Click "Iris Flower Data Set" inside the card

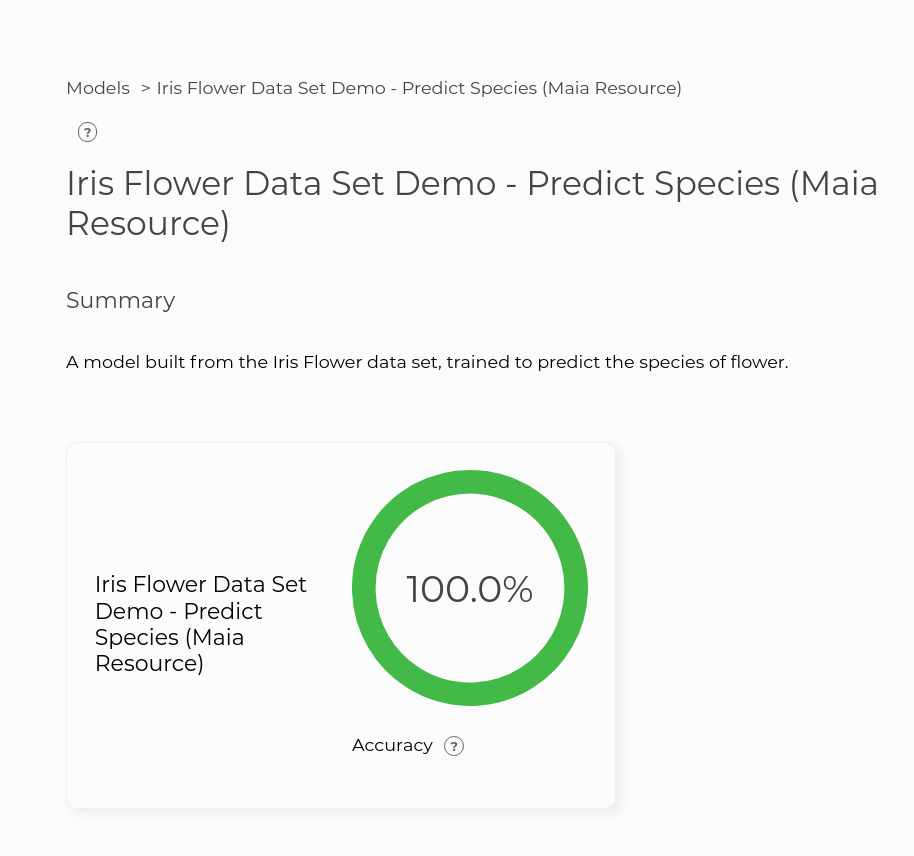point(200,584)
